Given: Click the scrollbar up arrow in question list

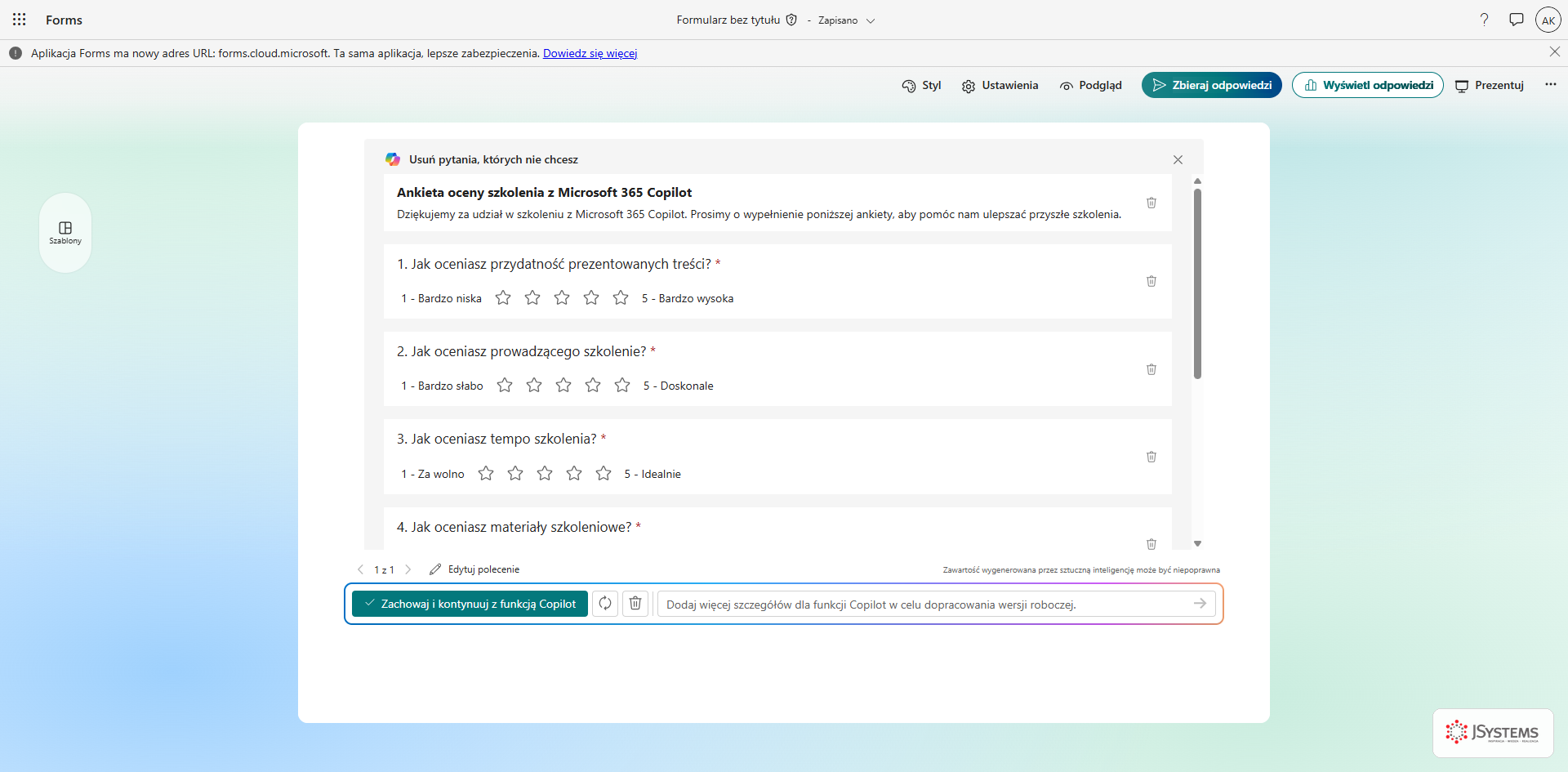Looking at the screenshot, I should pyautogui.click(x=1197, y=181).
